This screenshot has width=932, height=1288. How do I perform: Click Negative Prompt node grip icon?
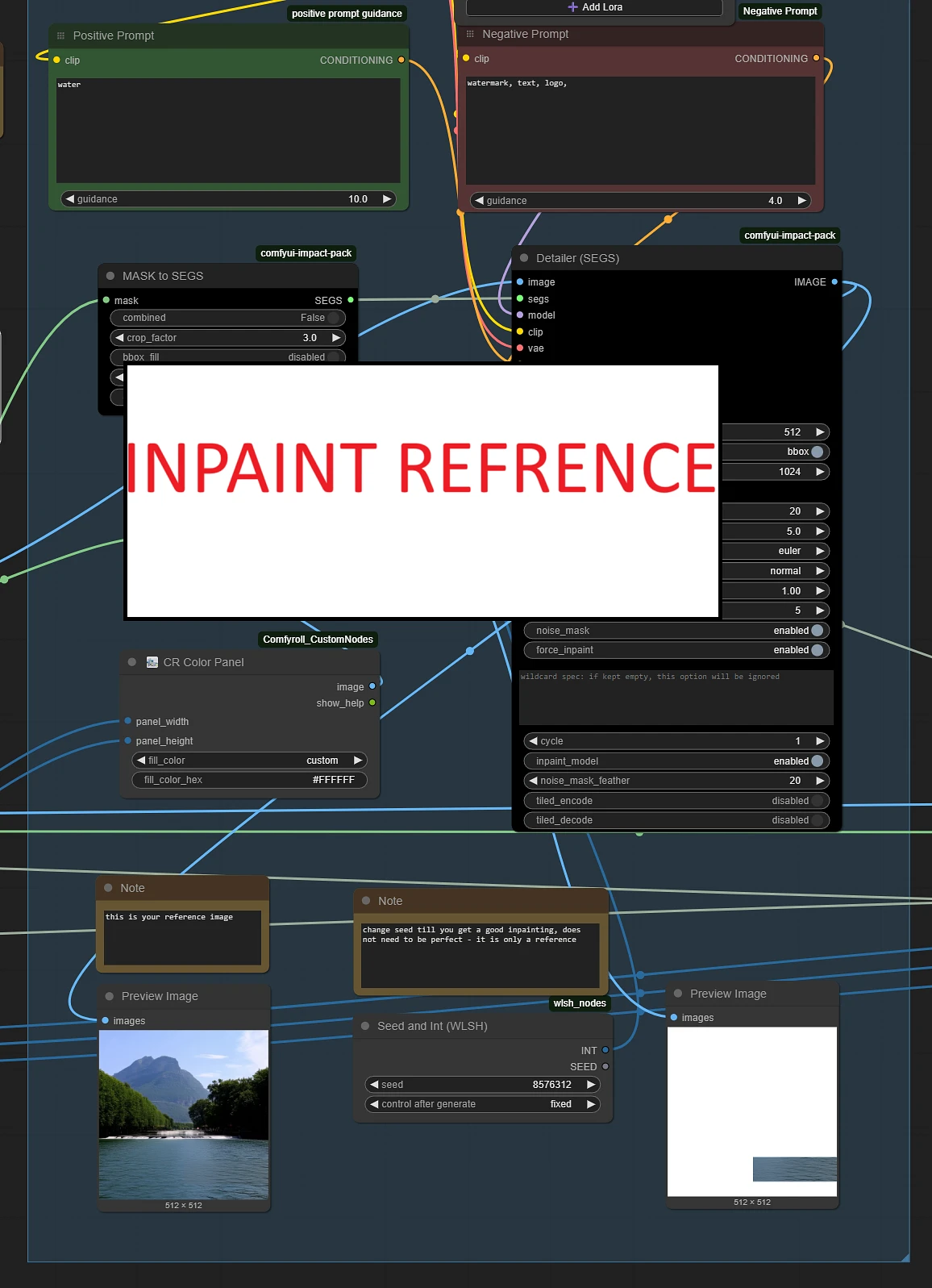coord(470,34)
